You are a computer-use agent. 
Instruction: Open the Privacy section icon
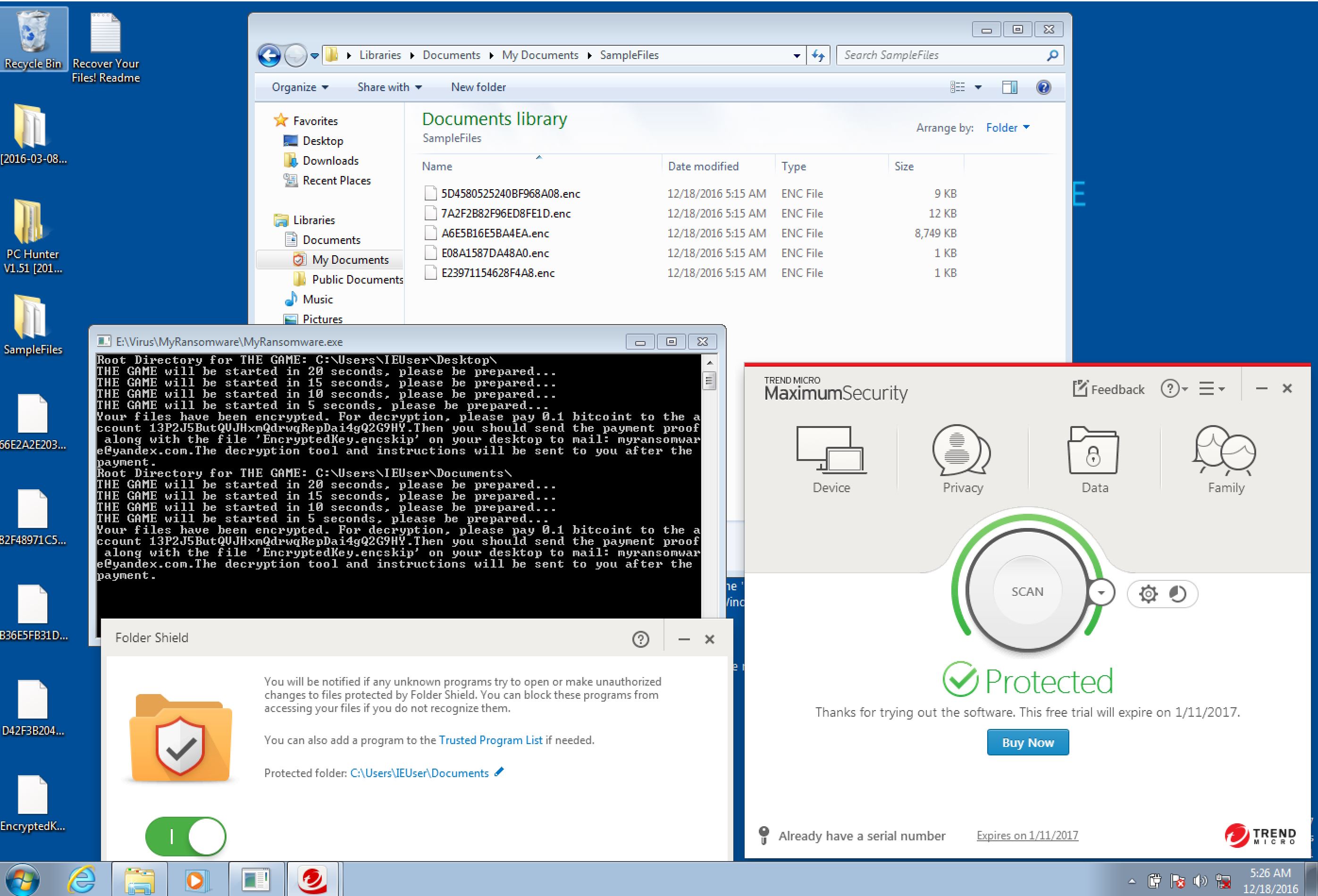tap(962, 450)
